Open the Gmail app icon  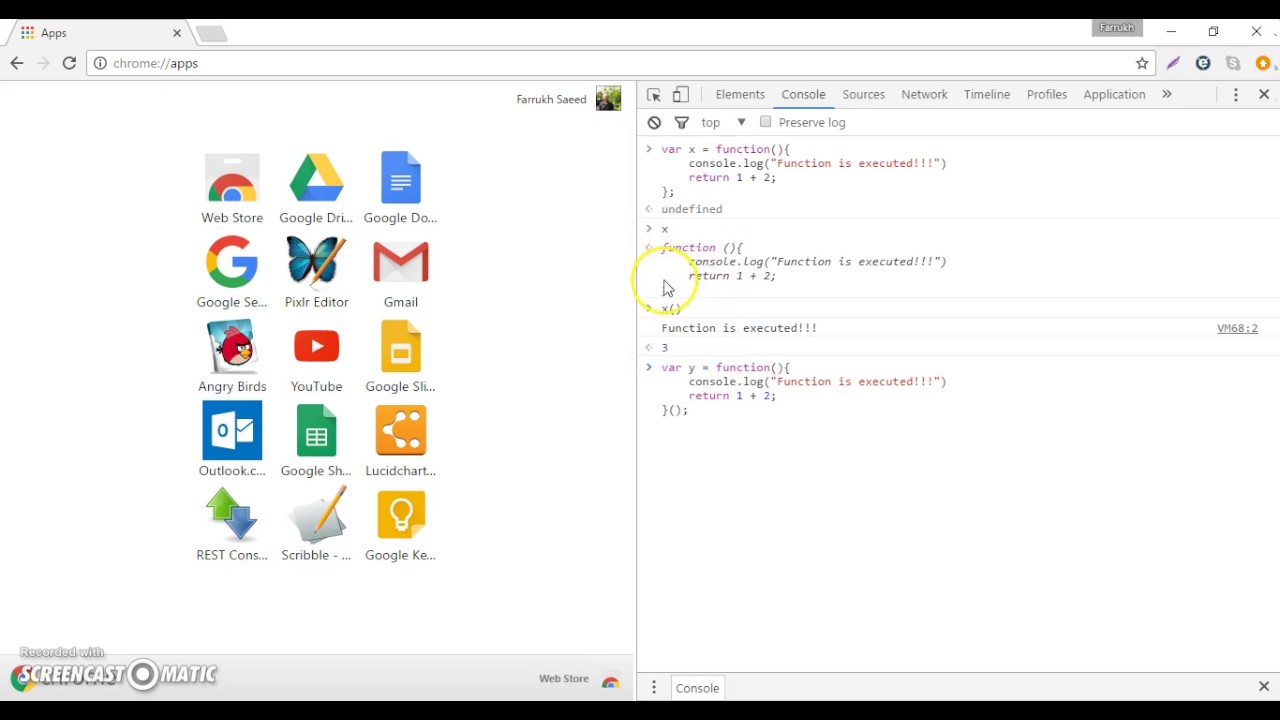pyautogui.click(x=400, y=263)
